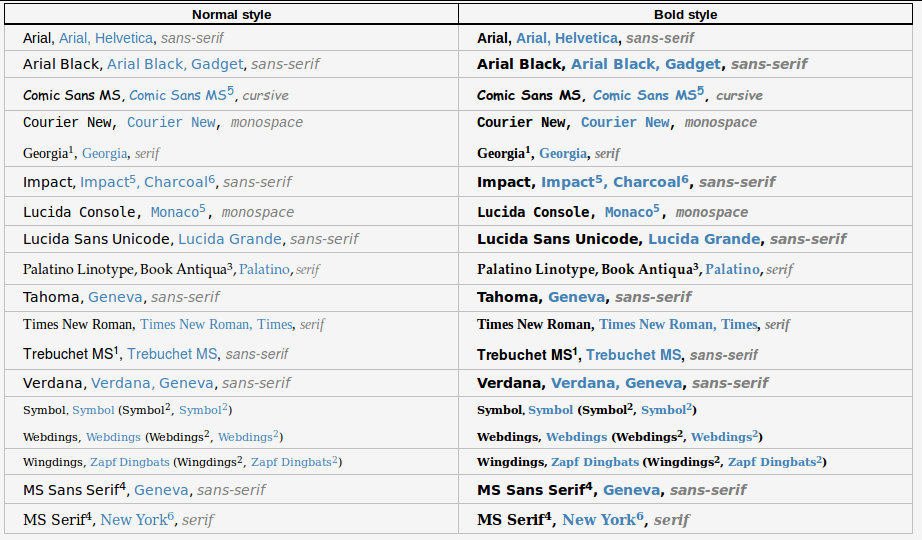Screen dimensions: 922x540
Task: Select "Geneva" in MS Sans Serif row, Normal column
Action: [161, 490]
